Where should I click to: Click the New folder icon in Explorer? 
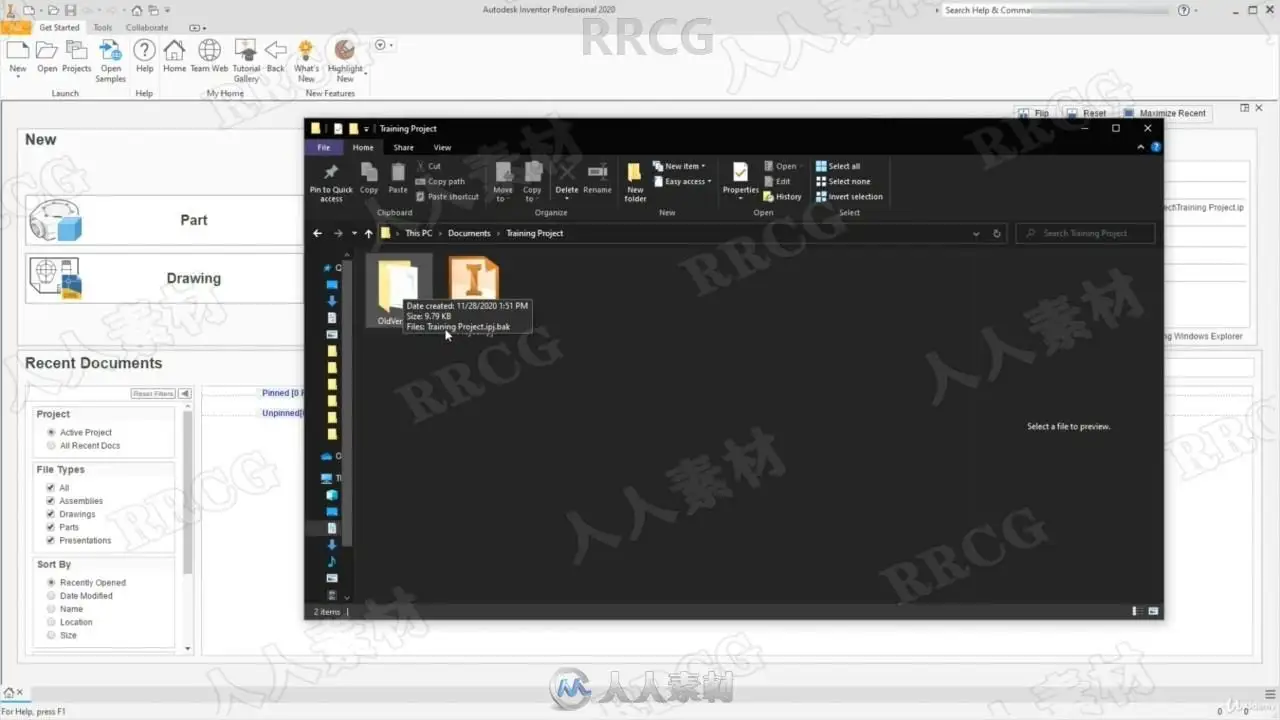(x=635, y=172)
